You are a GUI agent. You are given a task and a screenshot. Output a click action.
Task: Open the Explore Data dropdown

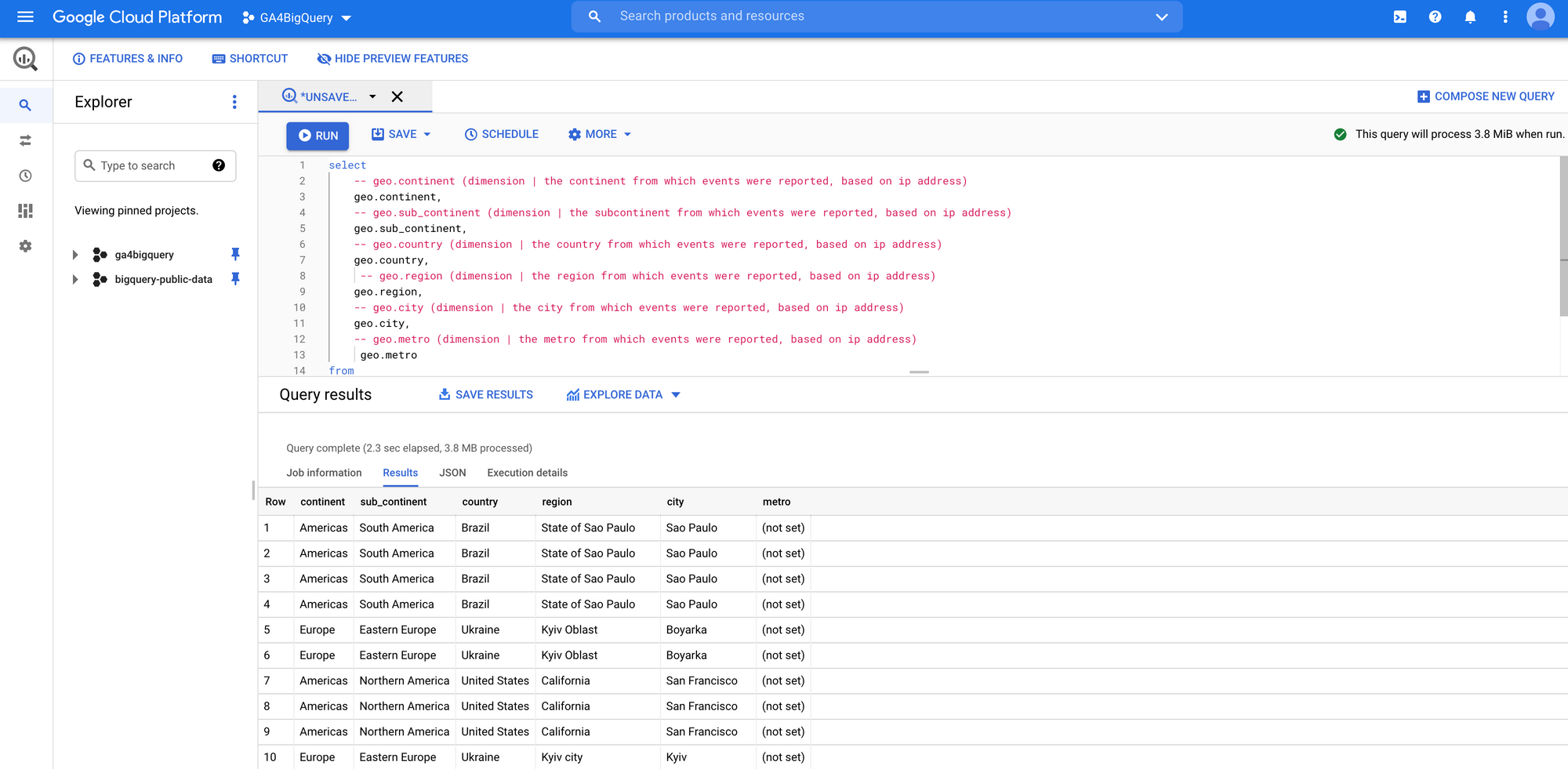623,394
